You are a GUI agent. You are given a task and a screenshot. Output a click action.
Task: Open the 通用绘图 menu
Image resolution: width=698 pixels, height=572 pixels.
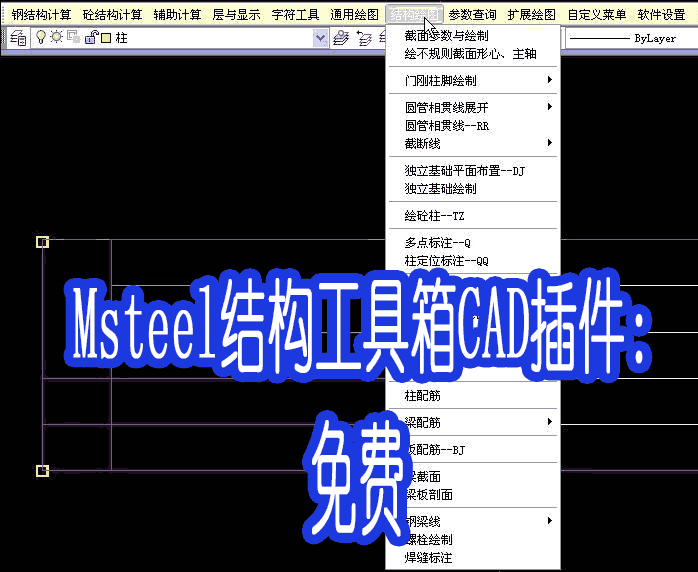click(x=354, y=15)
